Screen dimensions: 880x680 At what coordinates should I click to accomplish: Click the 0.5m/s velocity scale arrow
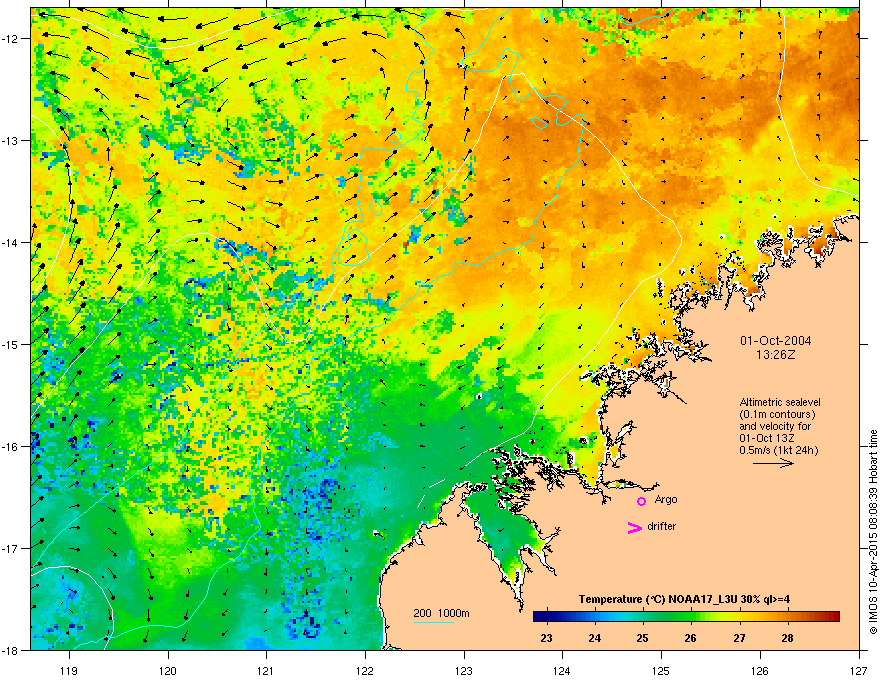773,463
